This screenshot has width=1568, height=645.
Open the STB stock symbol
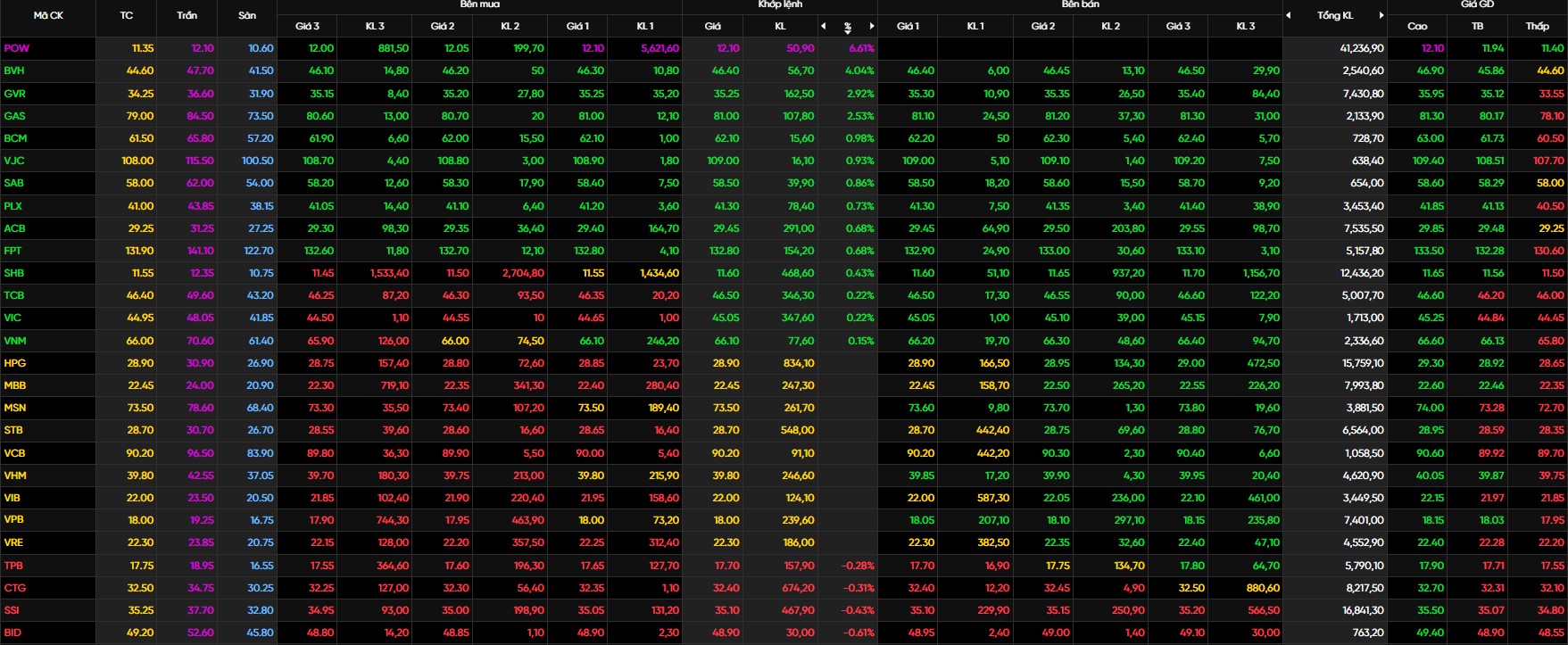(x=13, y=430)
